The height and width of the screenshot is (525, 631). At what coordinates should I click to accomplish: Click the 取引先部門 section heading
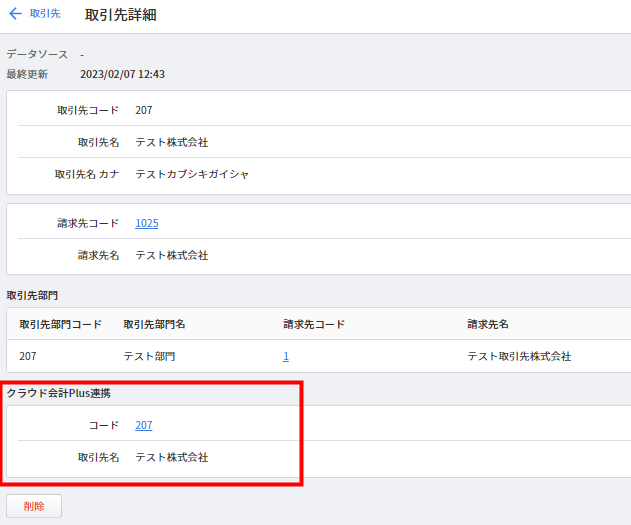[32, 296]
